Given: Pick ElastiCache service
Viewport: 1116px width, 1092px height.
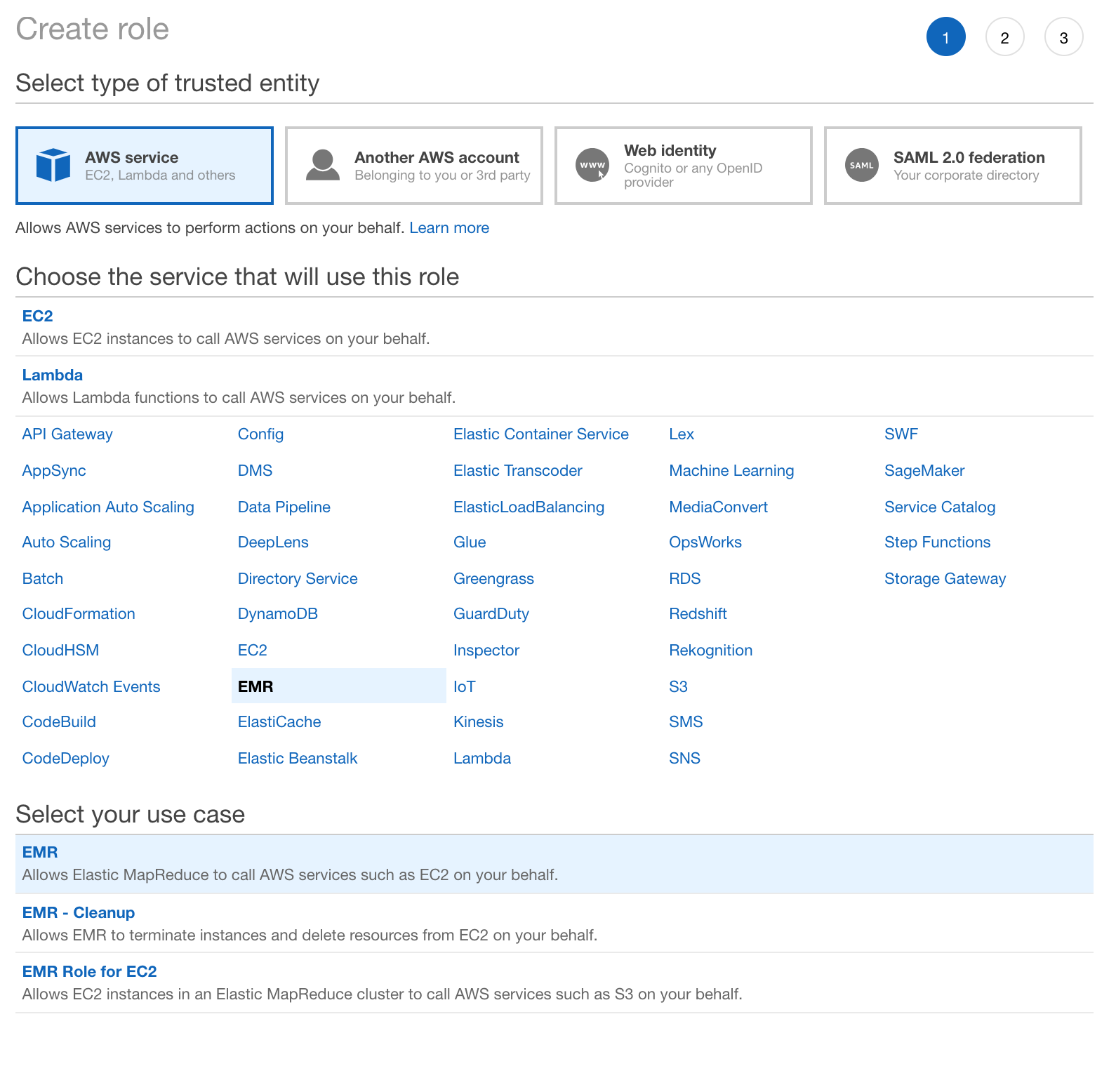Looking at the screenshot, I should click(279, 722).
